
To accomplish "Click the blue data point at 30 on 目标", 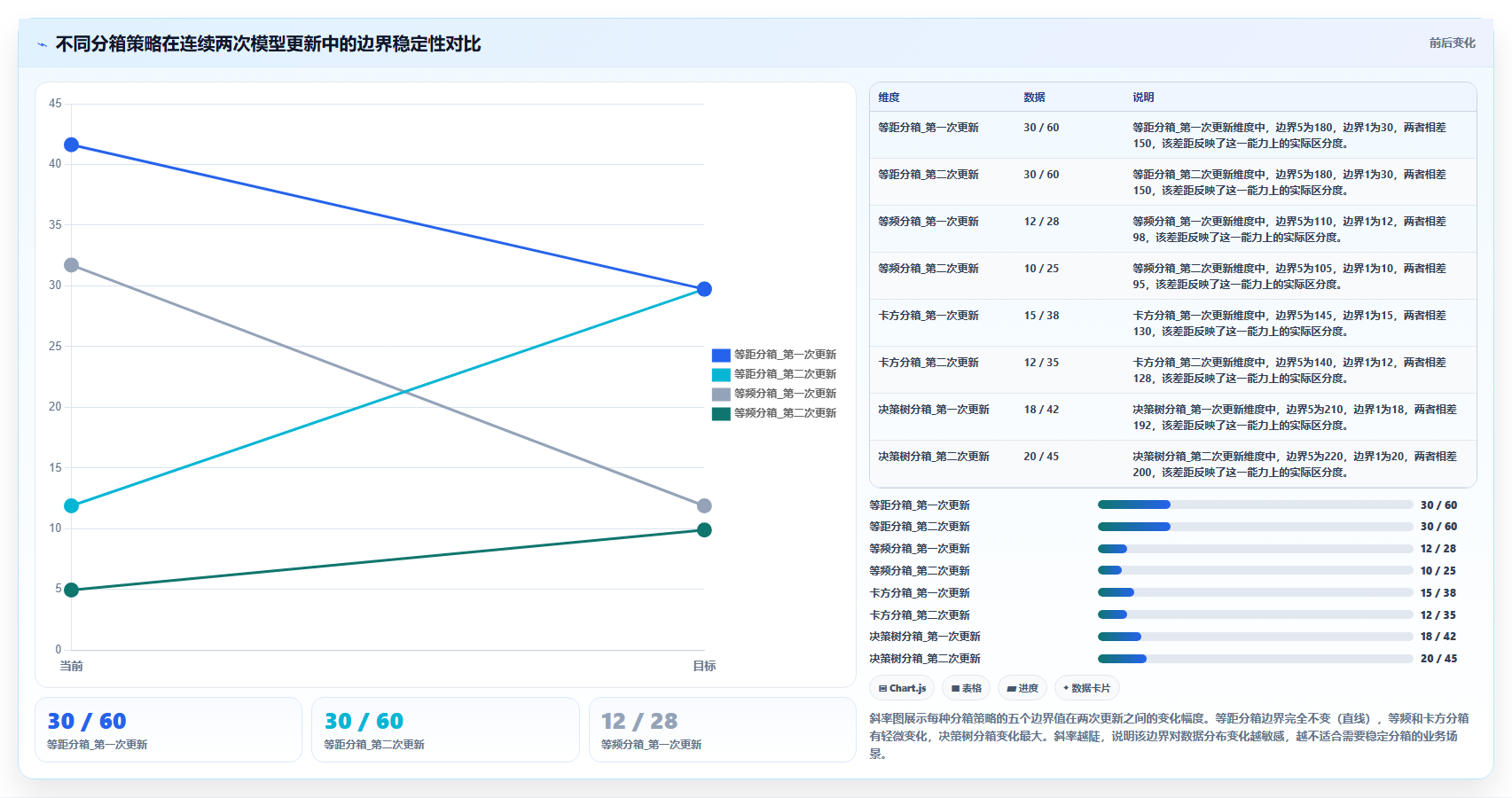I will (x=704, y=289).
